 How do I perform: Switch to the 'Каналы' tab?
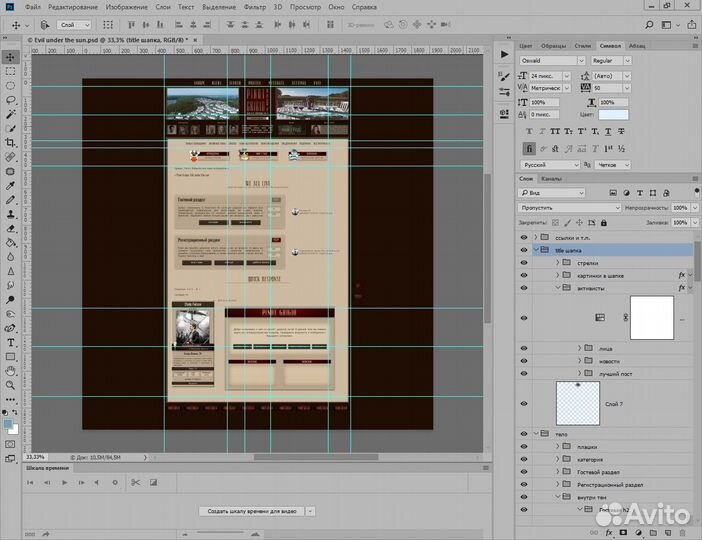pyautogui.click(x=552, y=179)
